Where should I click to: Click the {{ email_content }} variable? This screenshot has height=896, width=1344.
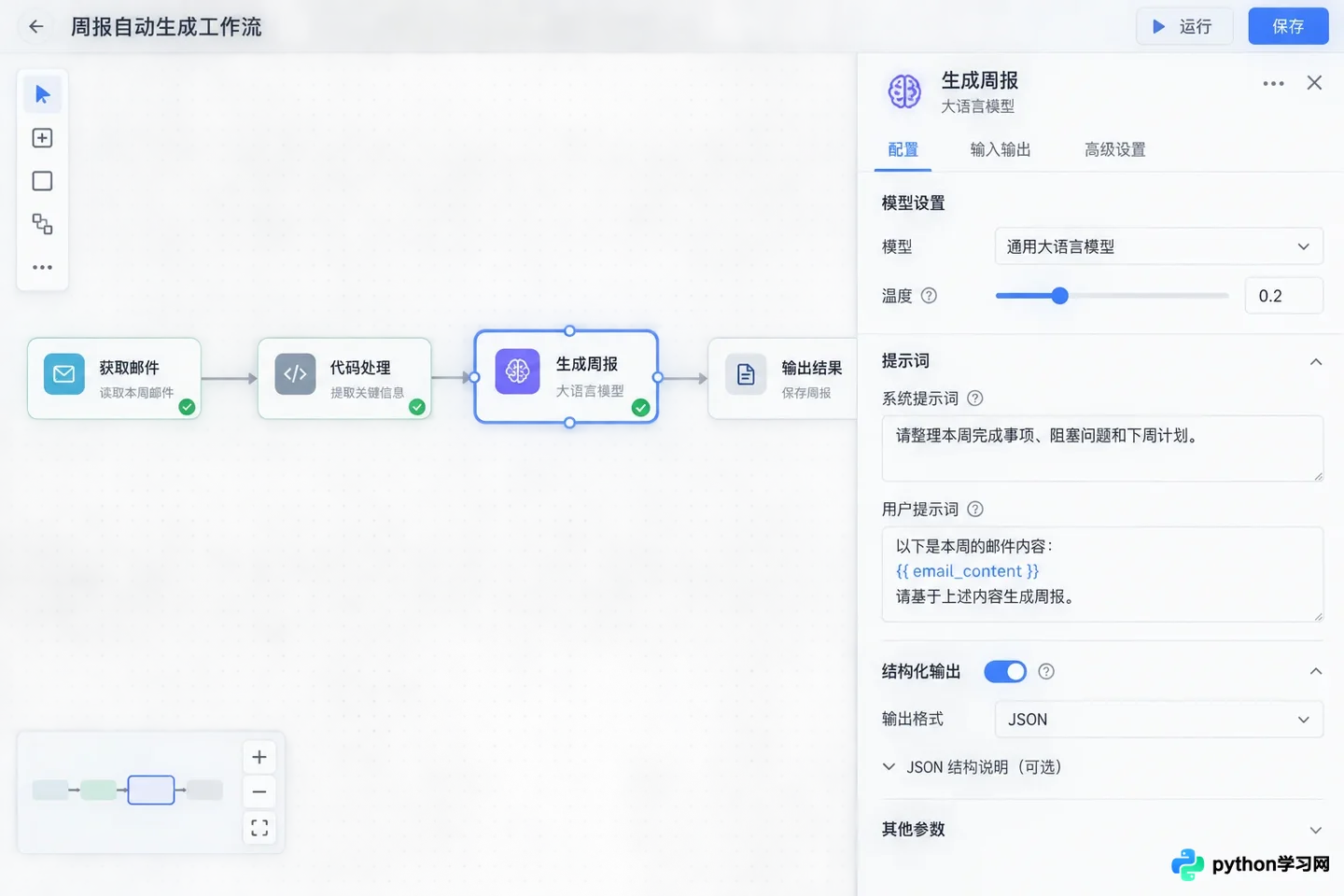pyautogui.click(x=967, y=571)
